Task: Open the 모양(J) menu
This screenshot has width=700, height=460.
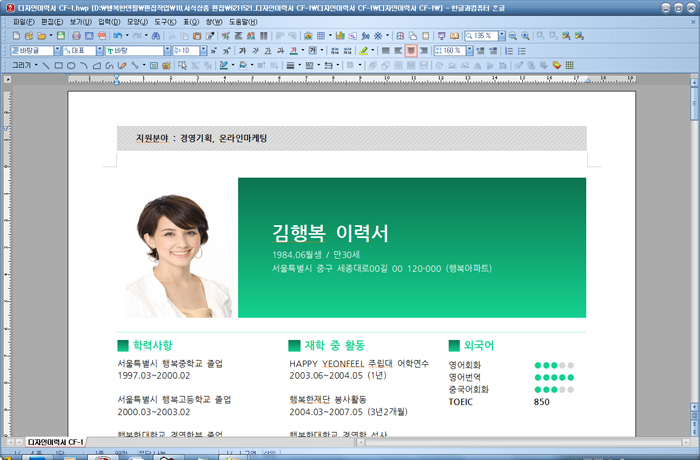Action: pyautogui.click(x=138, y=22)
